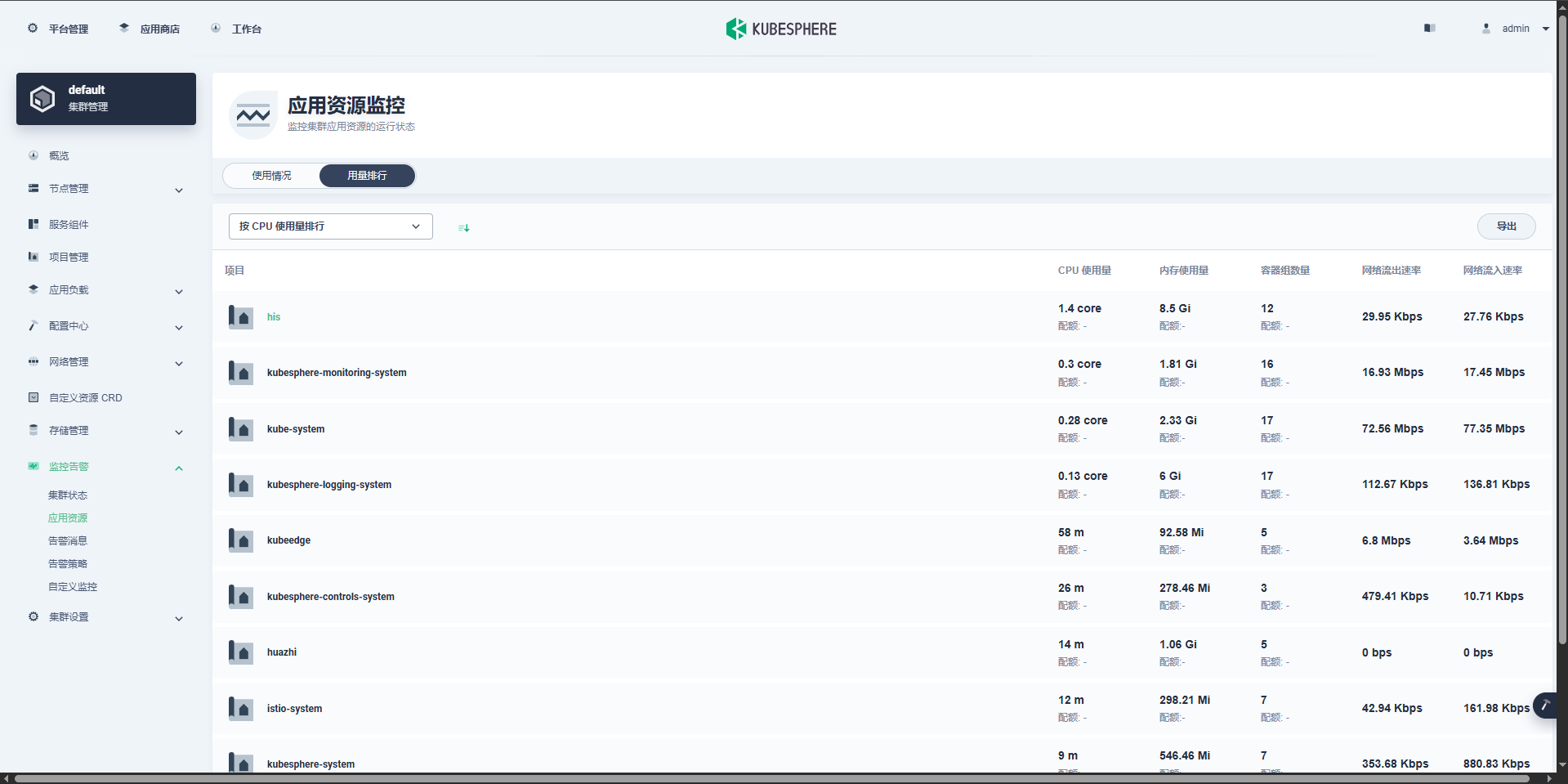Open the kubesphere-monitoring-system project link

(x=337, y=373)
